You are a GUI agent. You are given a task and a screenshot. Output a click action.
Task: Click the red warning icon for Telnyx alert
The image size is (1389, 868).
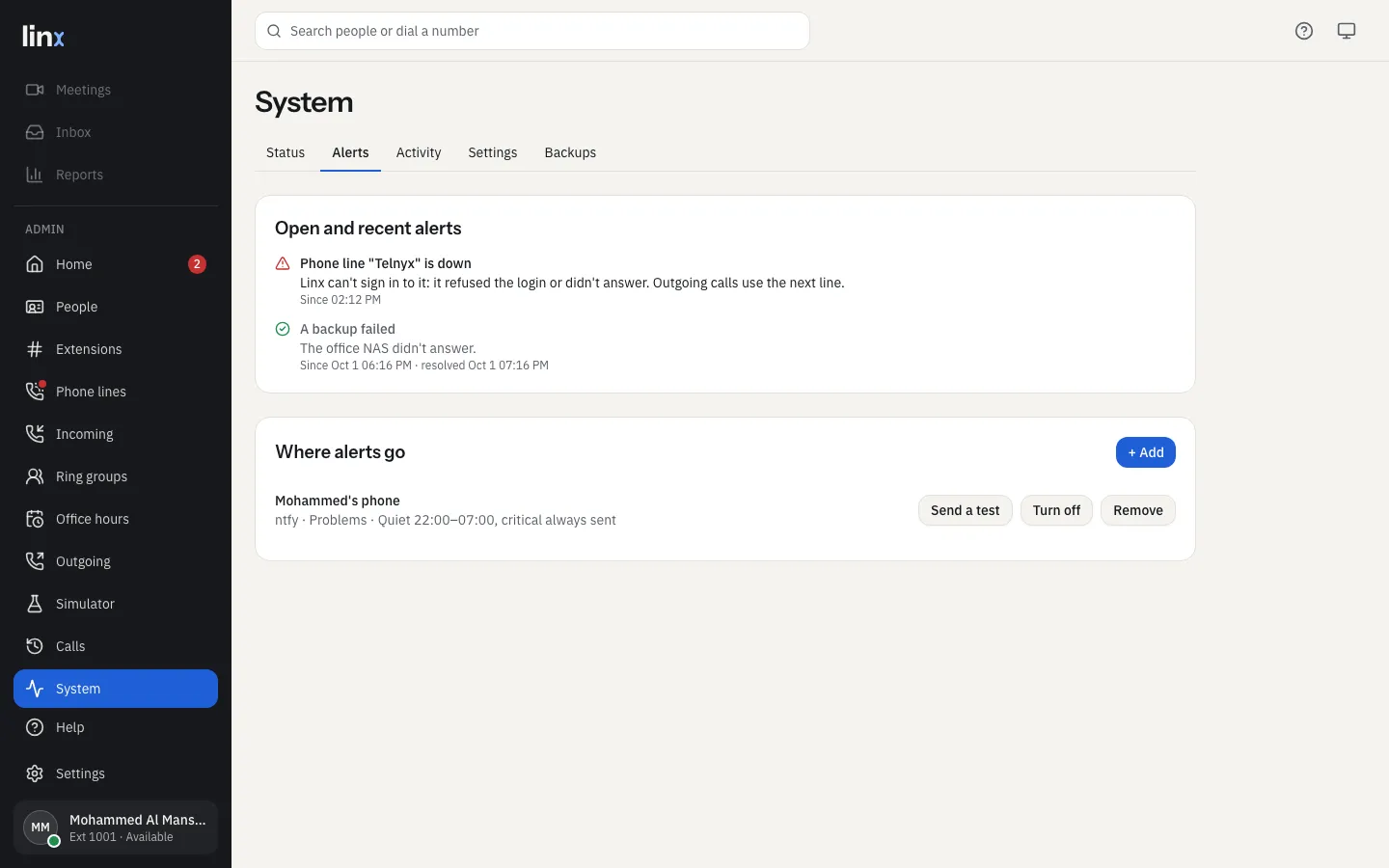pos(283,263)
